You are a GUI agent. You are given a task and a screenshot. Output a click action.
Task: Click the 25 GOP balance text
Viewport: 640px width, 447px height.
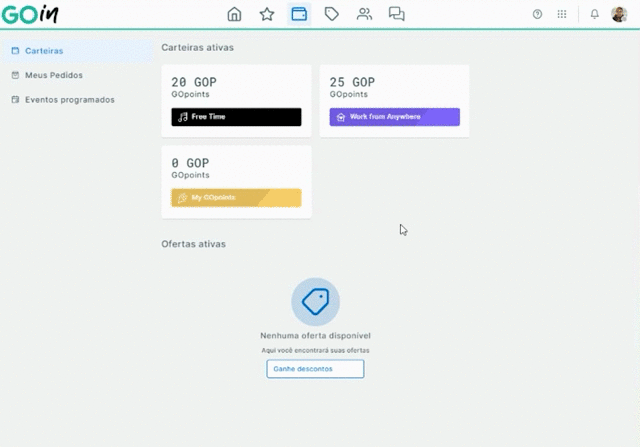[x=352, y=82]
